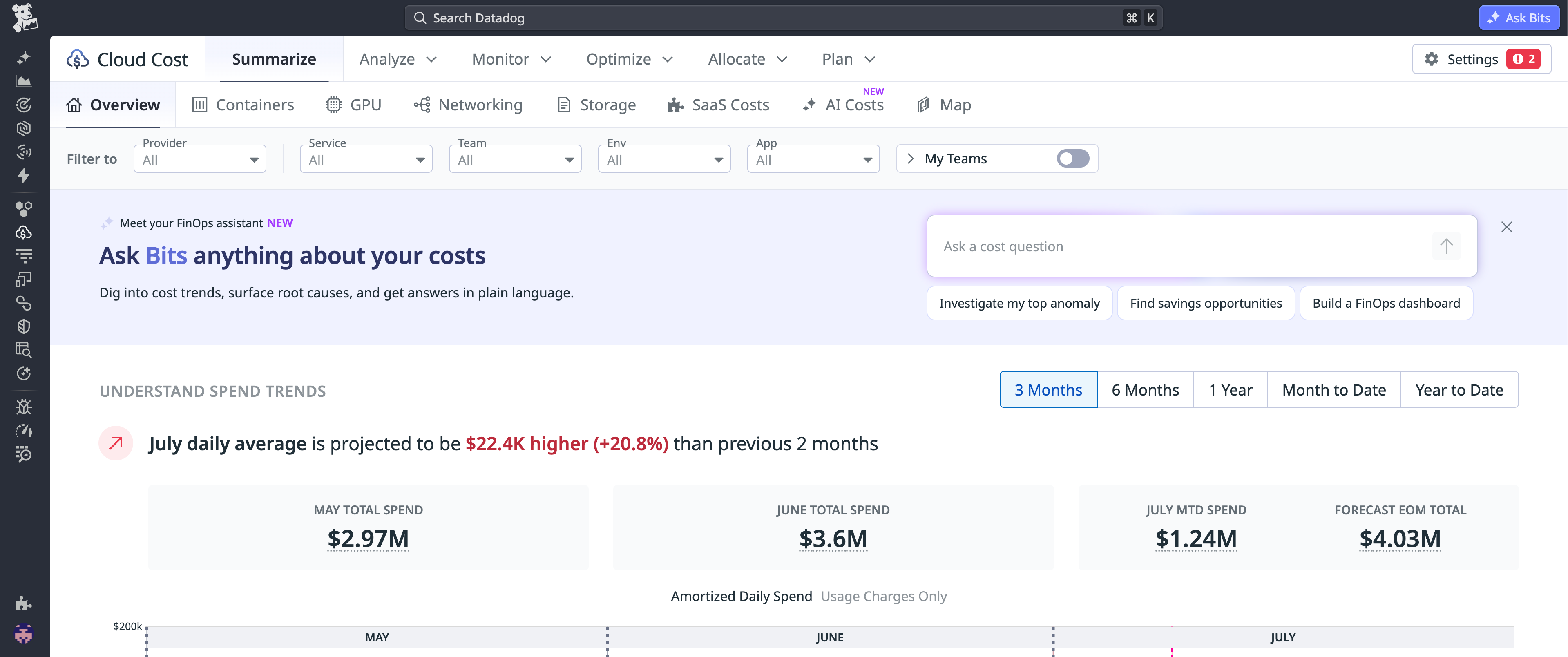Open the sparkle stars icon in sidebar
This screenshot has width=1568, height=657.
point(24,58)
